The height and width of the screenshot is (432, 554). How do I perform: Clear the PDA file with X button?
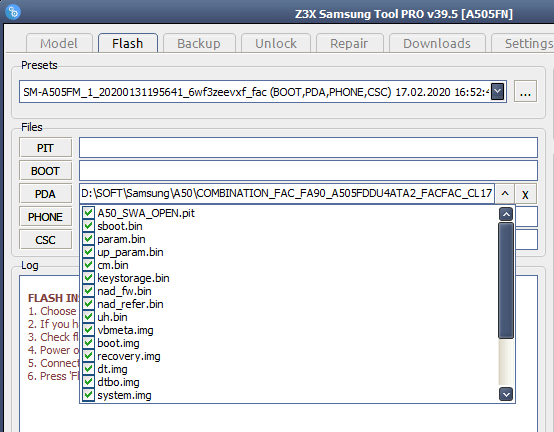(x=525, y=194)
